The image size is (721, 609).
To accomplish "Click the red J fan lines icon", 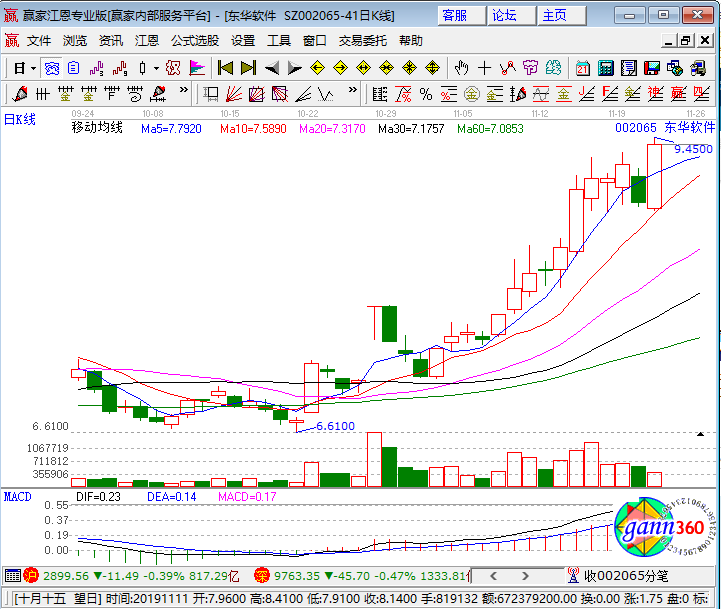I will pos(586,94).
